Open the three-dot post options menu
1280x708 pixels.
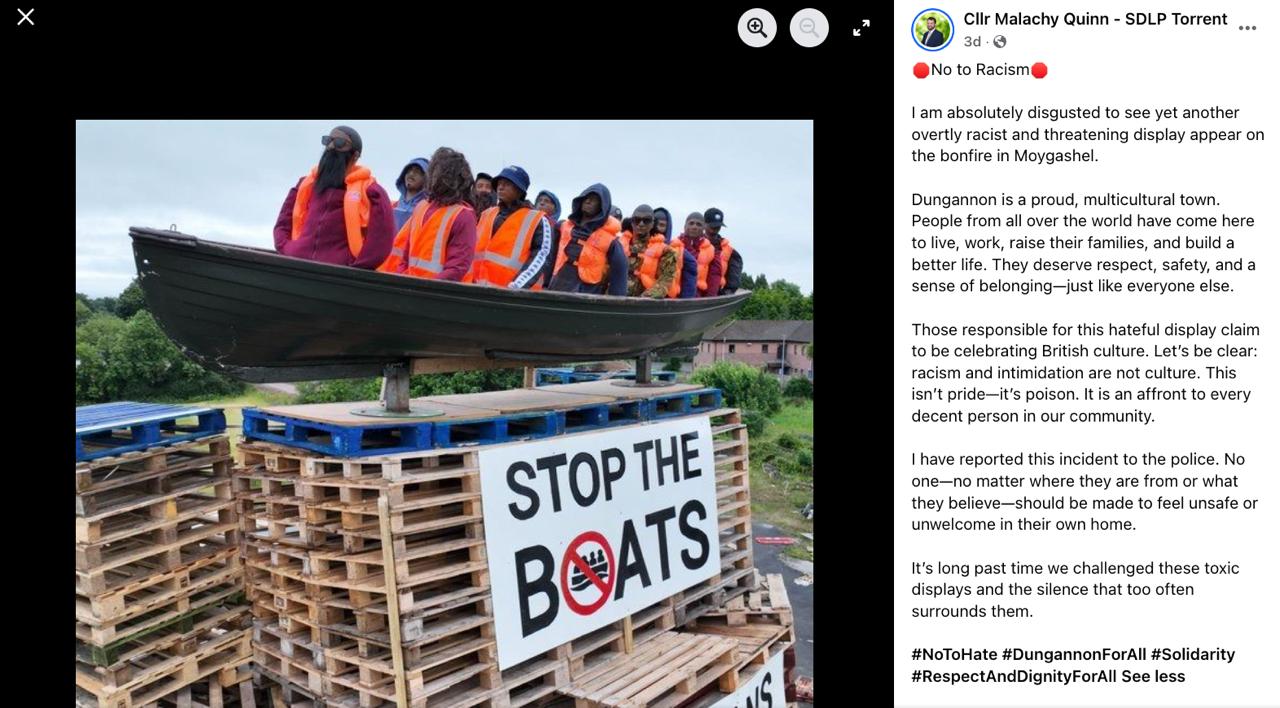tap(1247, 28)
